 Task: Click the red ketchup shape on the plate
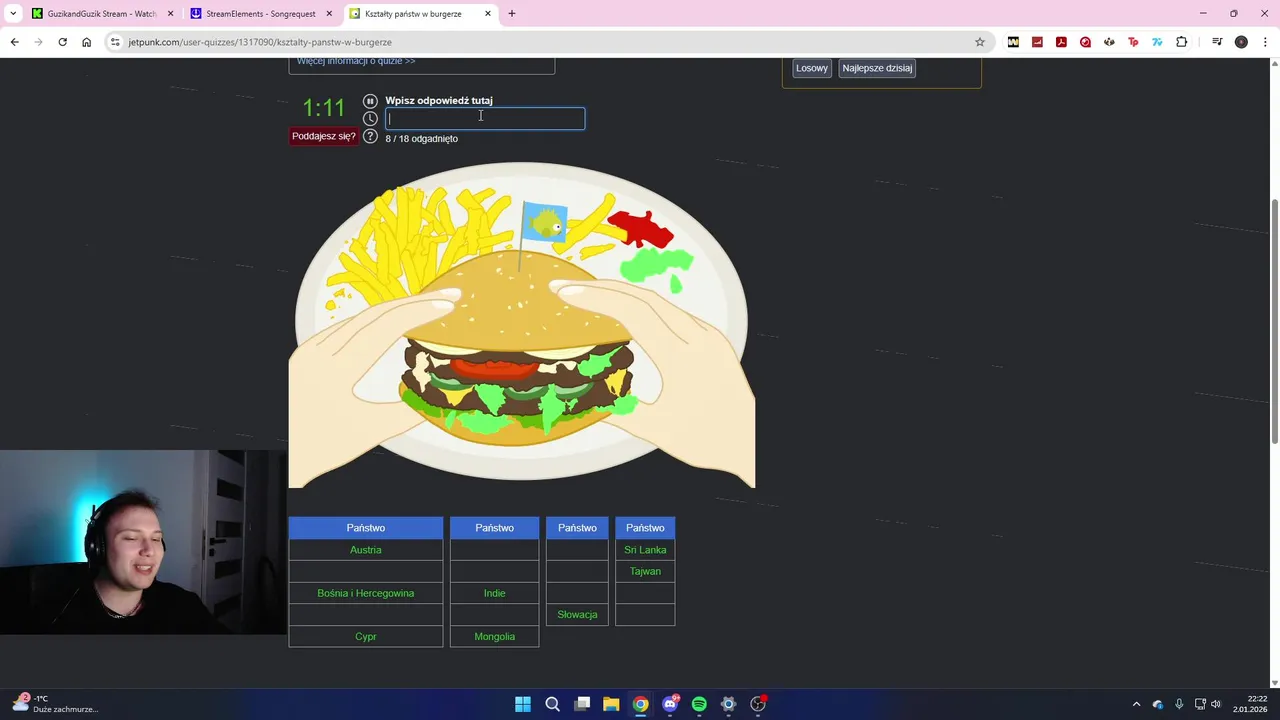tap(641, 229)
